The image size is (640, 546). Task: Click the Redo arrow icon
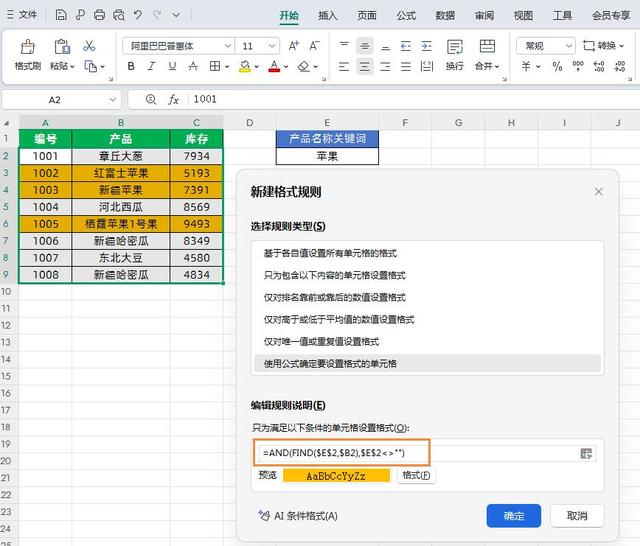tap(157, 15)
